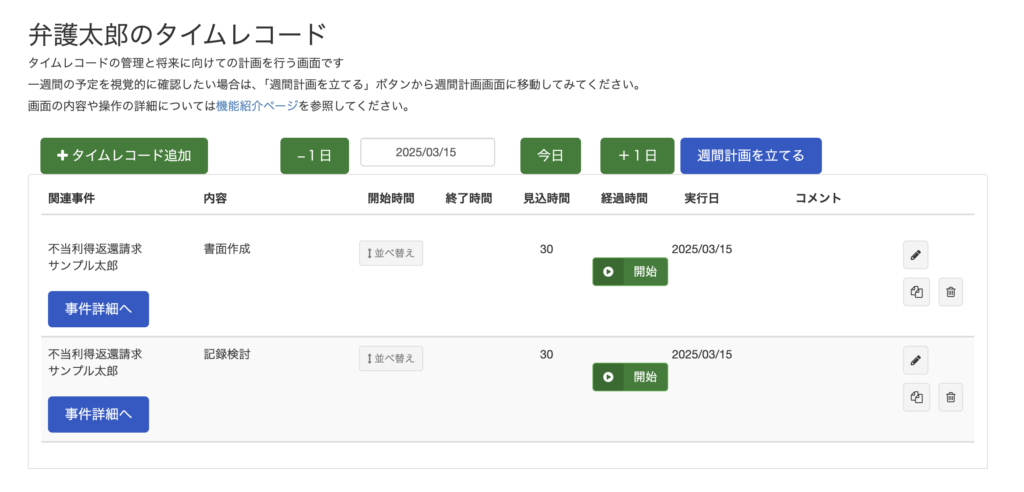
Task: Copy the 記録検討 time record
Action: tap(915, 397)
